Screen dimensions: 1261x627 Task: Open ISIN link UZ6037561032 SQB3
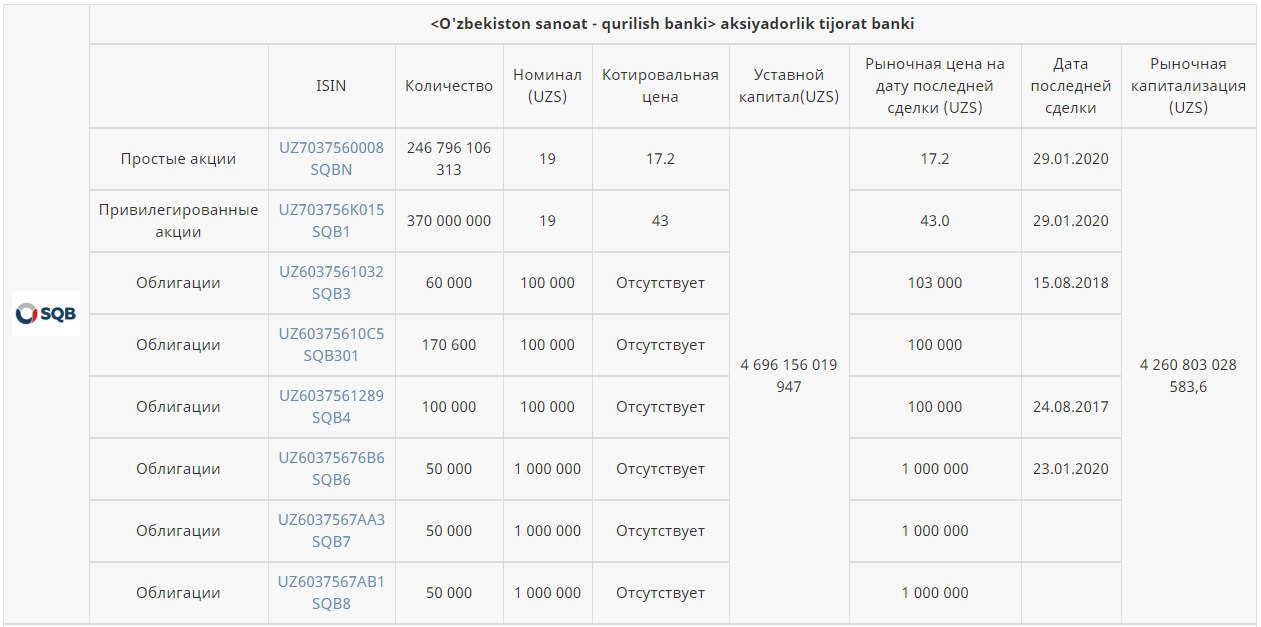331,283
